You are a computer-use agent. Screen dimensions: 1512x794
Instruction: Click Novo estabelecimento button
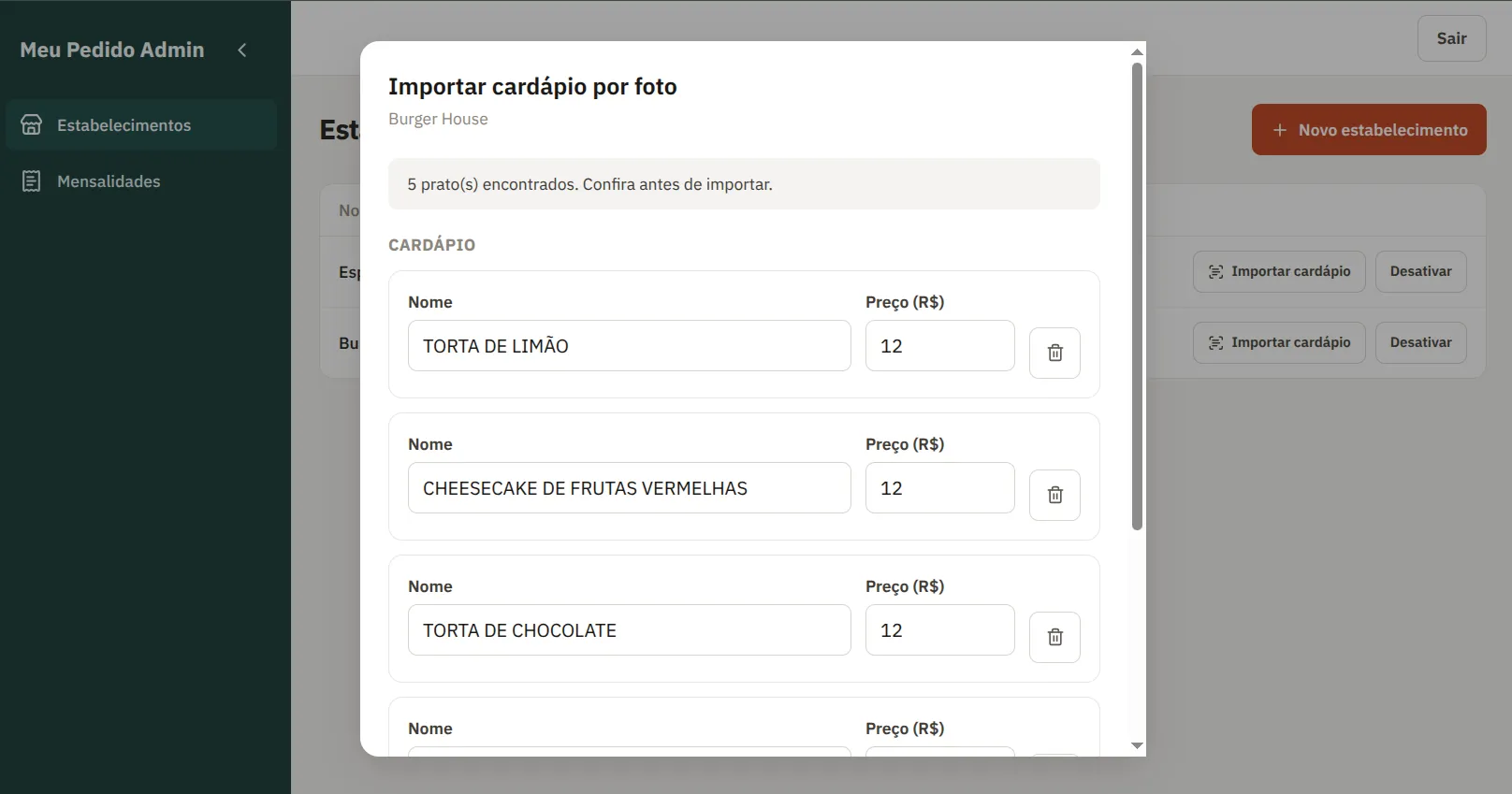click(x=1369, y=130)
